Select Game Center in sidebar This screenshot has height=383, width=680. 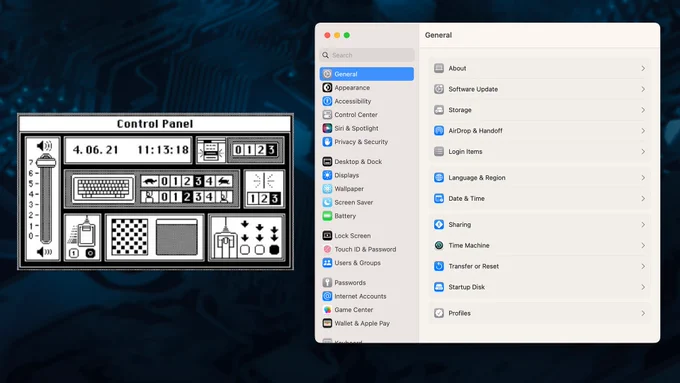[x=367, y=309]
